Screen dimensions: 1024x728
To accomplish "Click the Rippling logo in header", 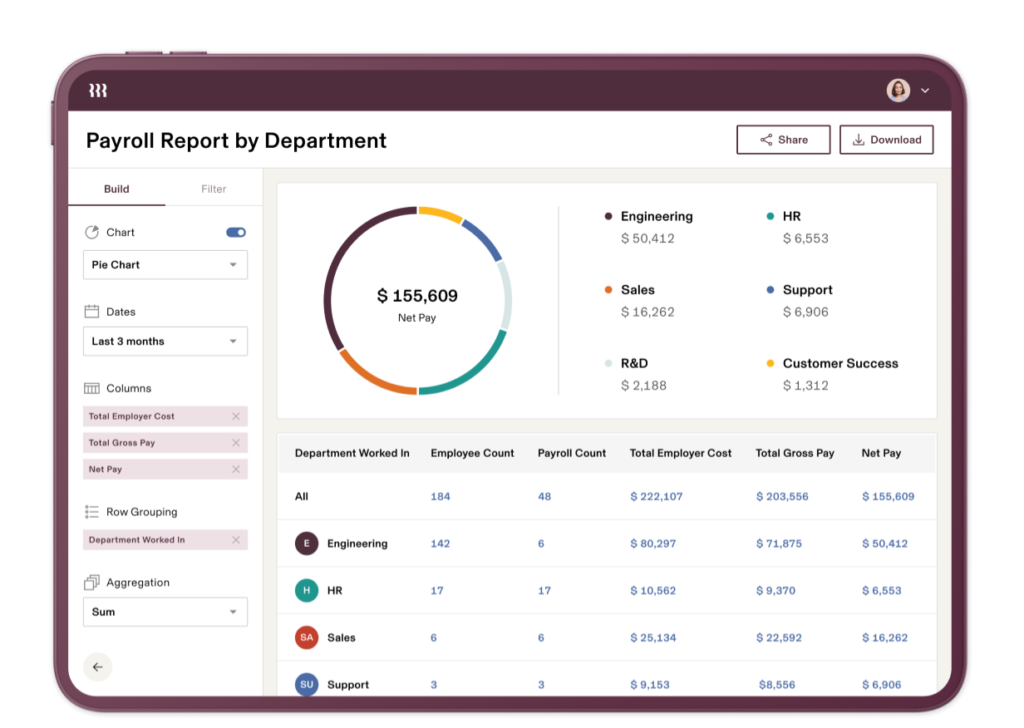I will pyautogui.click(x=97, y=90).
